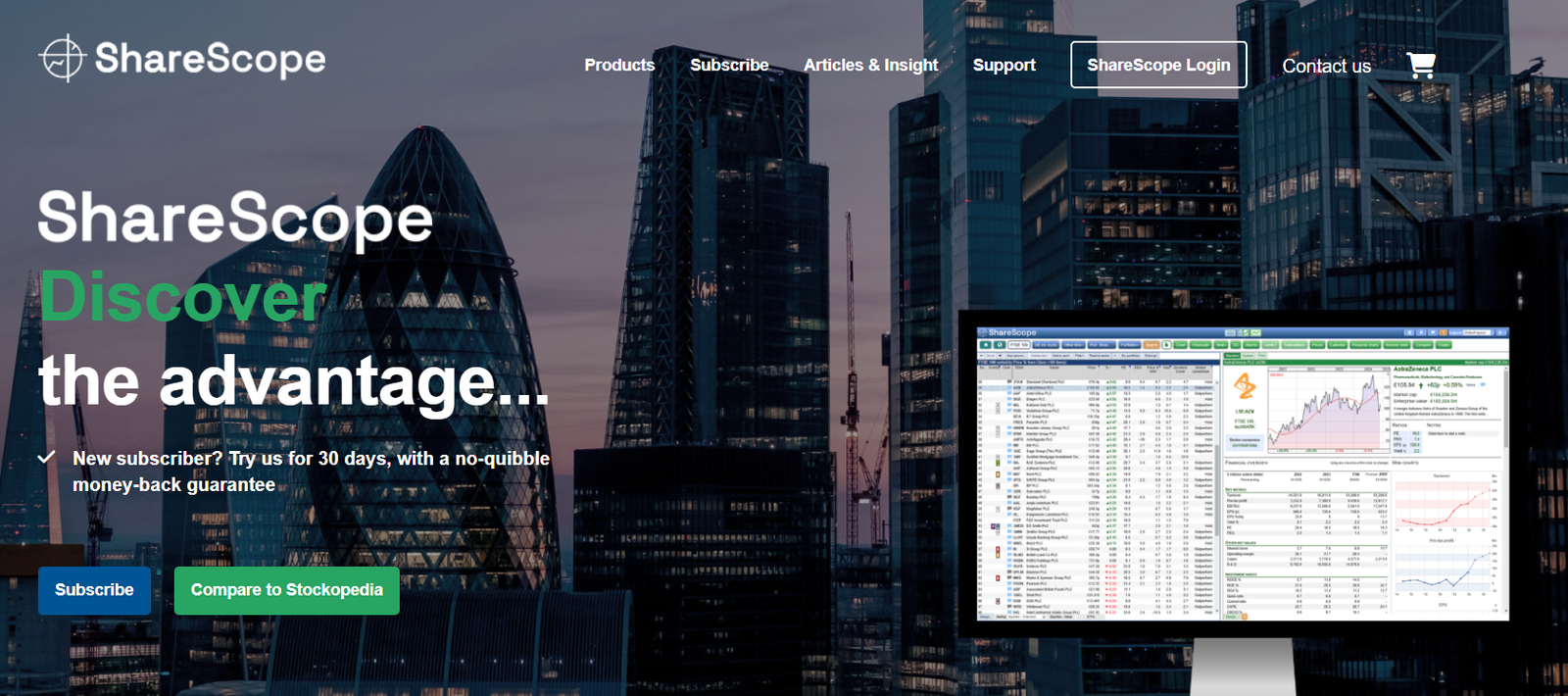
Task: Open the shopping cart icon
Action: coord(1421,65)
